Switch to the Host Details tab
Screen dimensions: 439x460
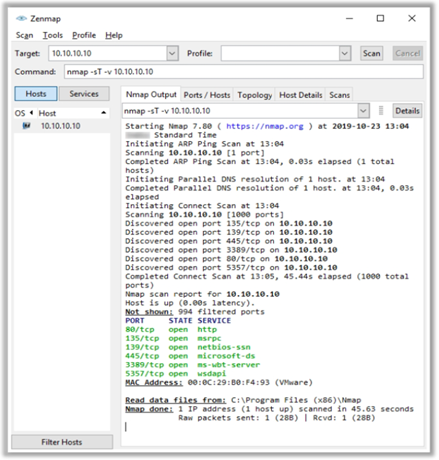(x=301, y=95)
